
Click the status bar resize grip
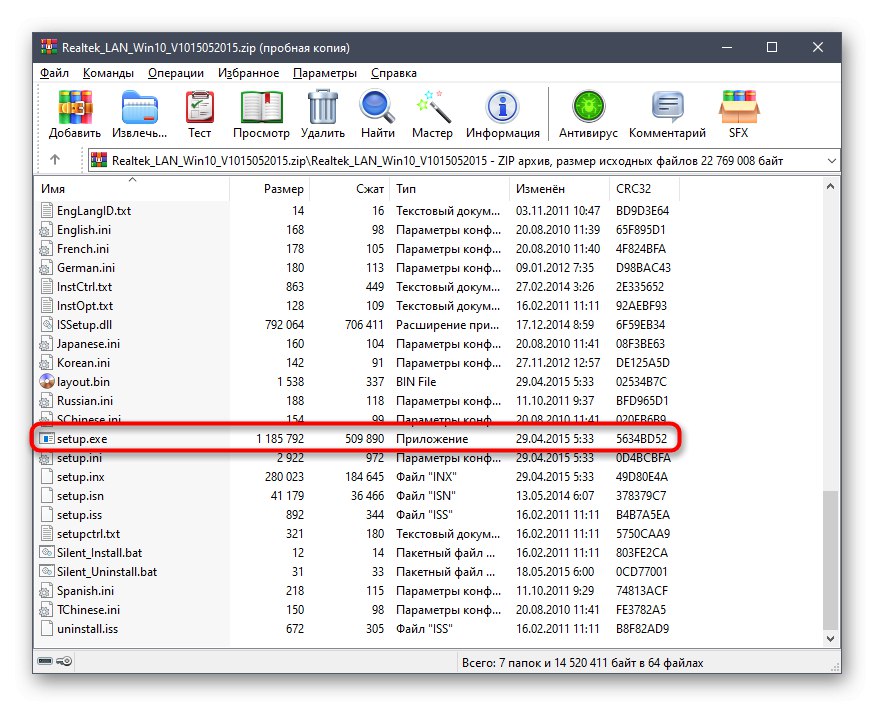coord(835,666)
